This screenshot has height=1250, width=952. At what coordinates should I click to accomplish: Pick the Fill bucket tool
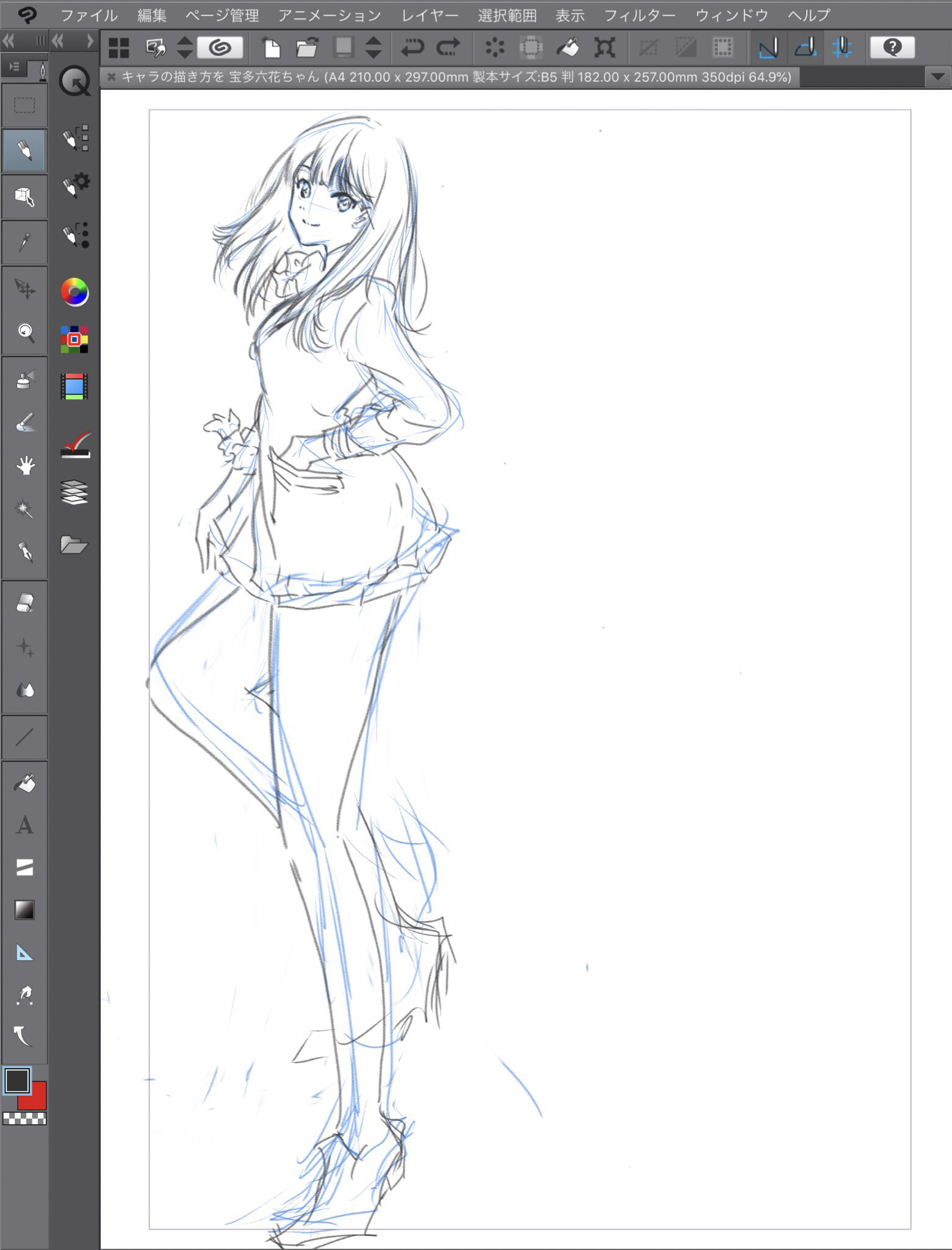(24, 783)
